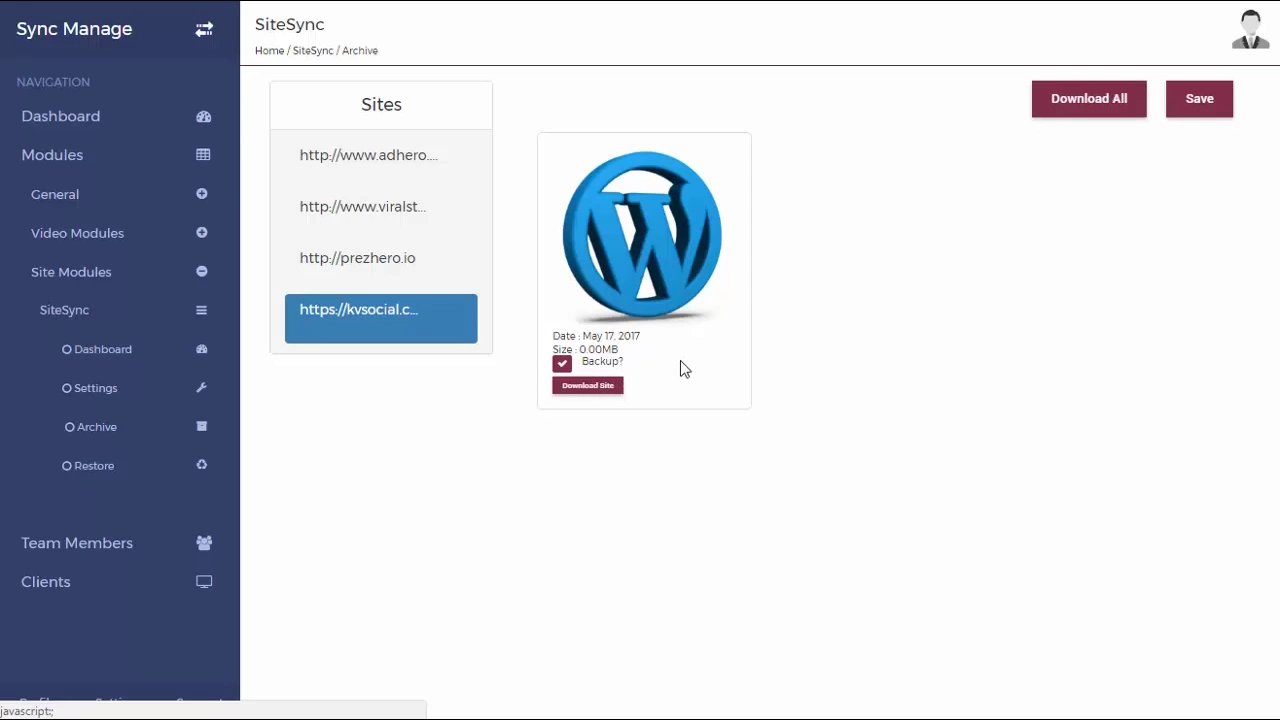
Task: Open SiteSync Settings sub-item
Action: click(90, 388)
